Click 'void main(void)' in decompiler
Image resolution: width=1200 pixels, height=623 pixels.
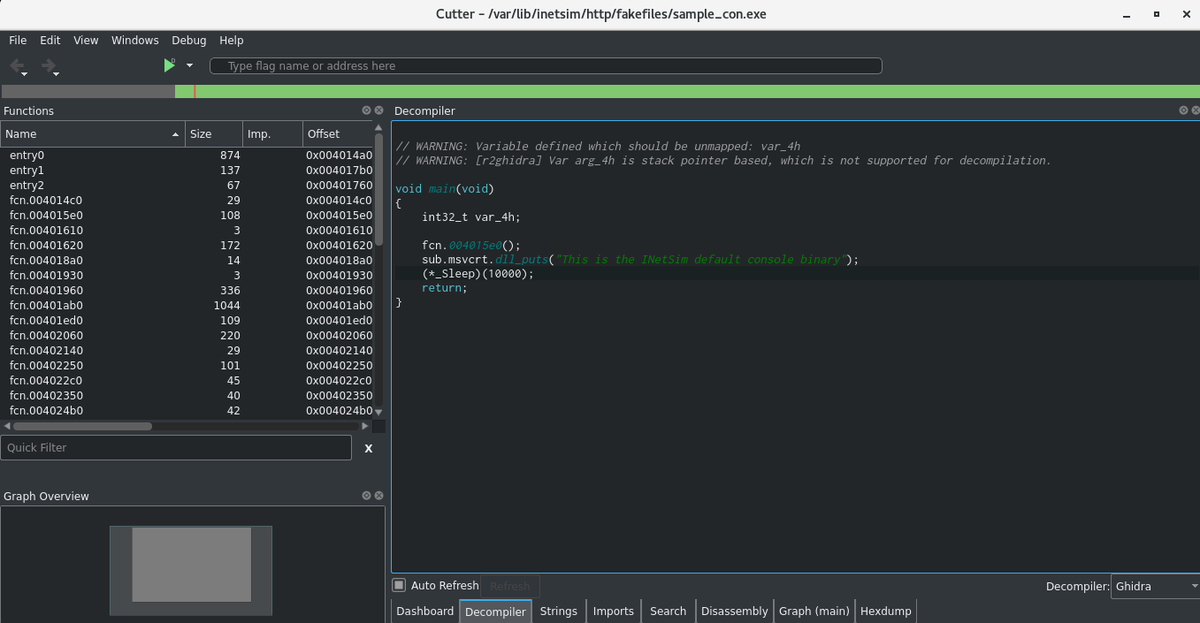(445, 188)
